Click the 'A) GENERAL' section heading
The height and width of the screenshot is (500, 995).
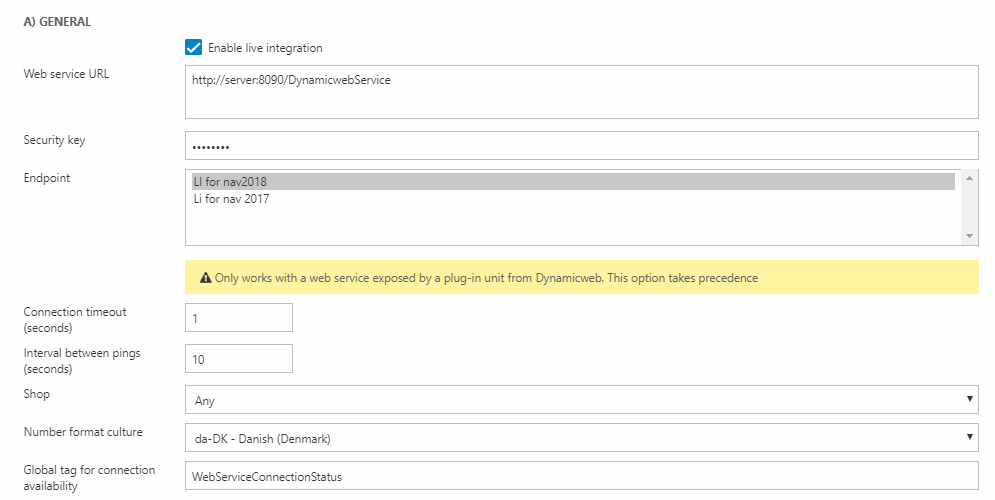click(x=57, y=21)
